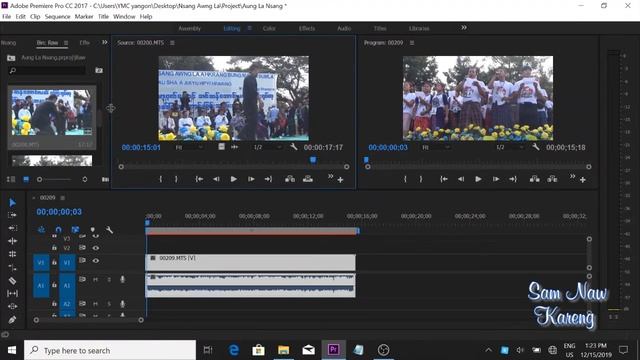
Task: Play the Program monitor sequence
Action: (478, 179)
